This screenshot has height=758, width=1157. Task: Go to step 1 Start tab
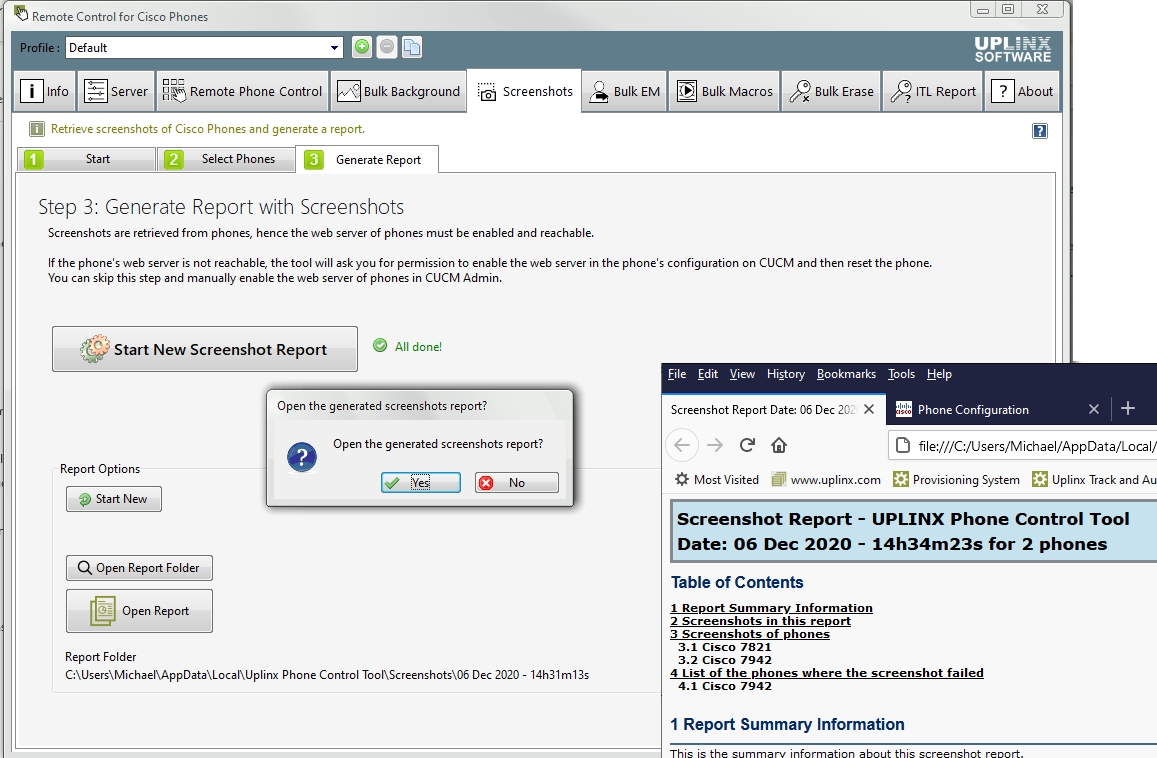(86, 159)
